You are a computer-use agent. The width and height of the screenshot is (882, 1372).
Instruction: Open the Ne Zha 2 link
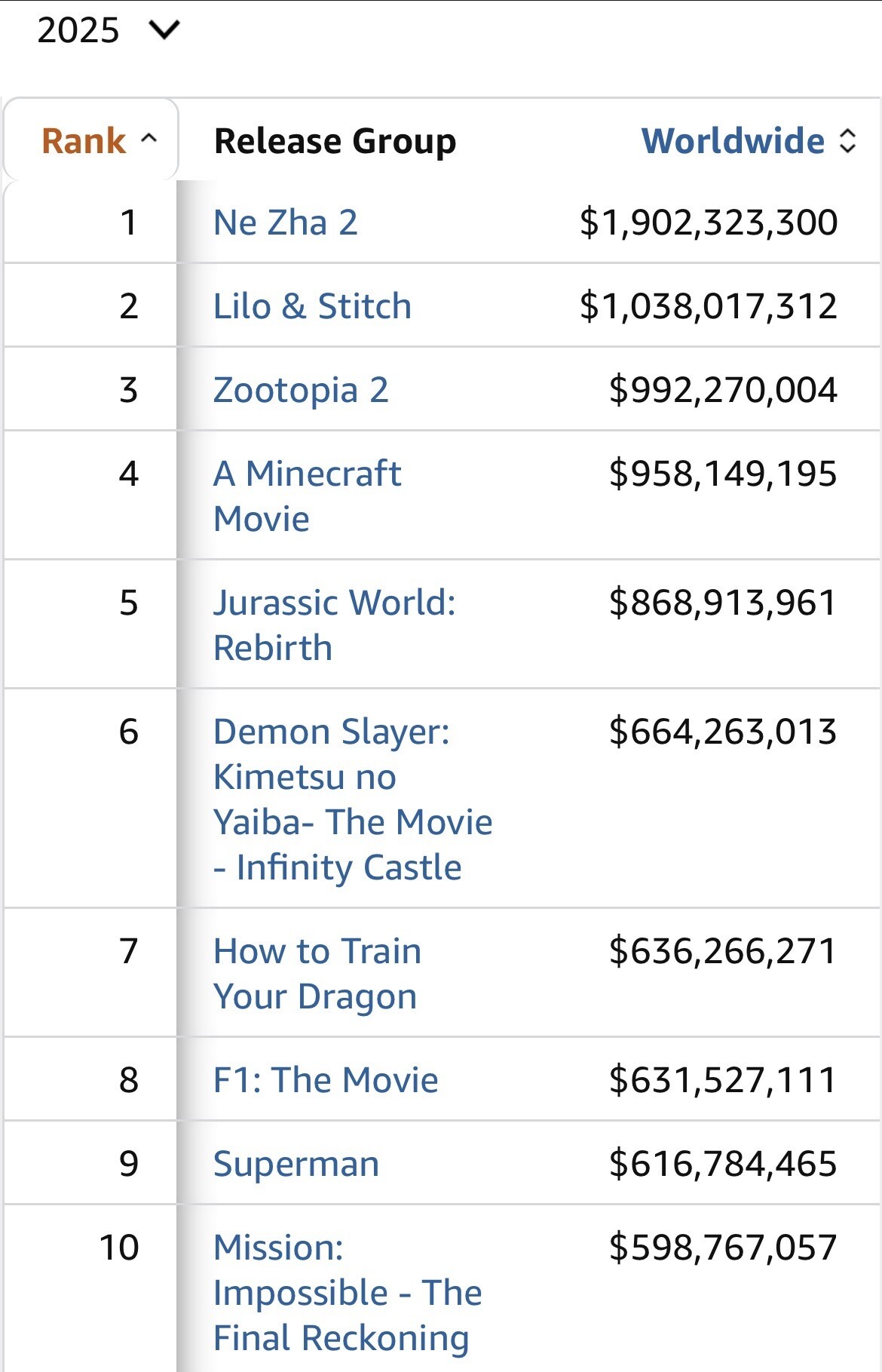pos(286,223)
